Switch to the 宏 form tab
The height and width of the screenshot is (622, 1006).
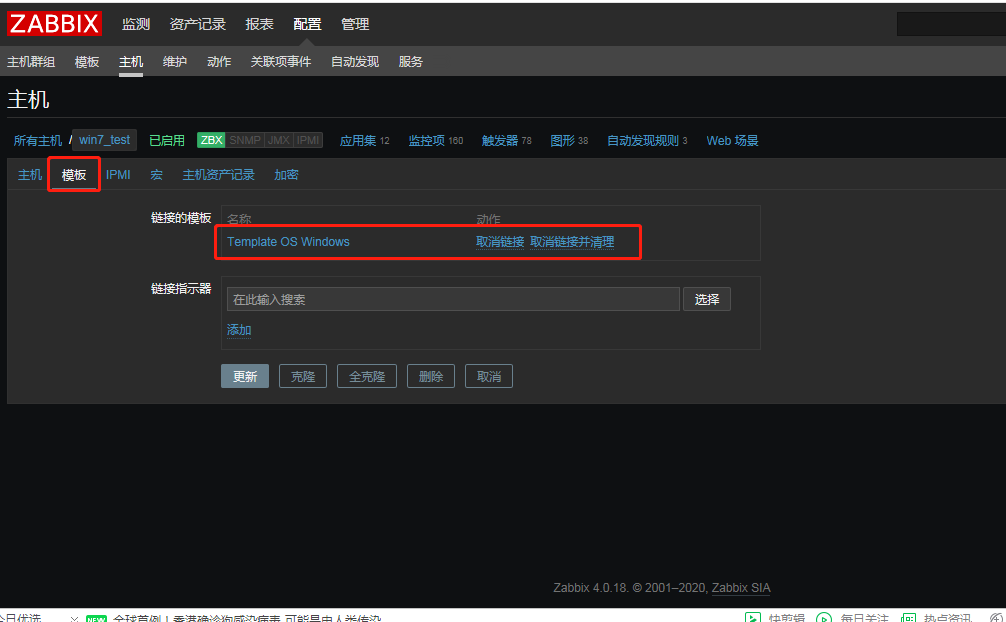157,175
